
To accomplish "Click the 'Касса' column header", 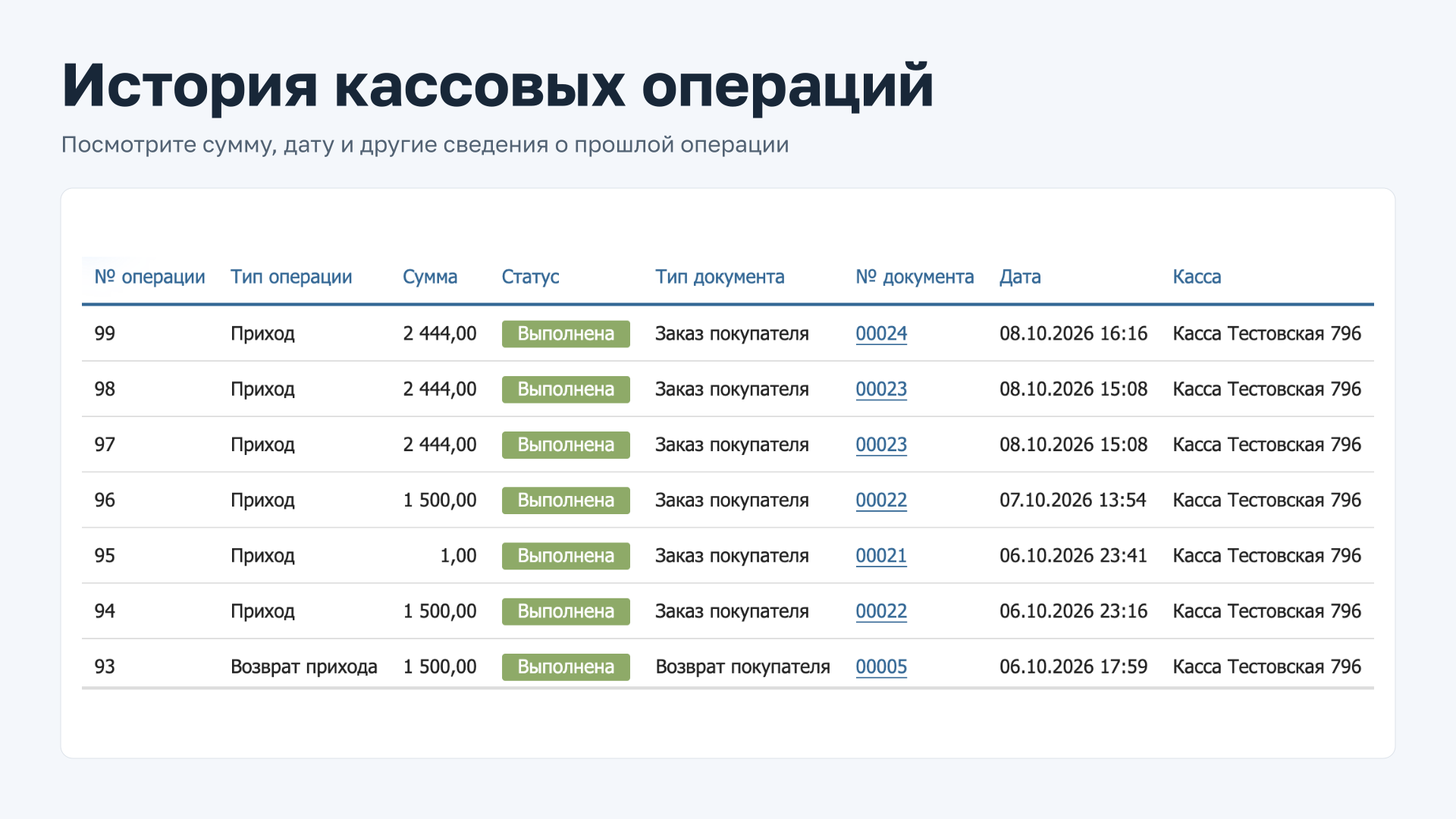I will [x=1197, y=277].
